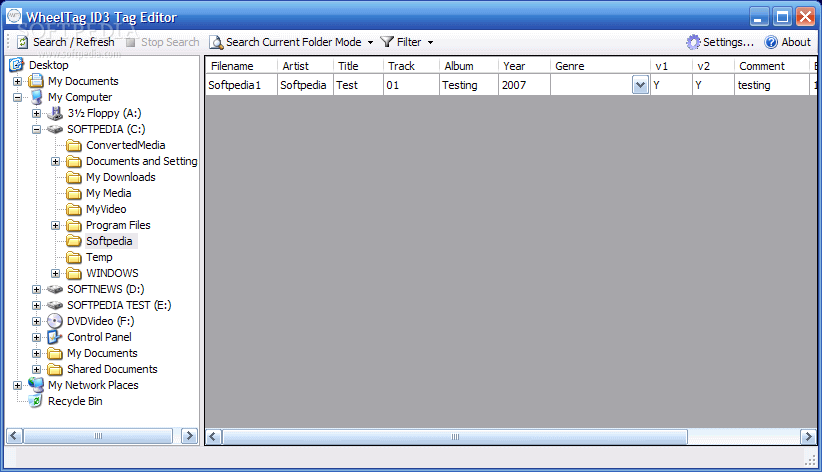Expand the Program Files folder node
Screen dimensions: 822x472
point(56,225)
